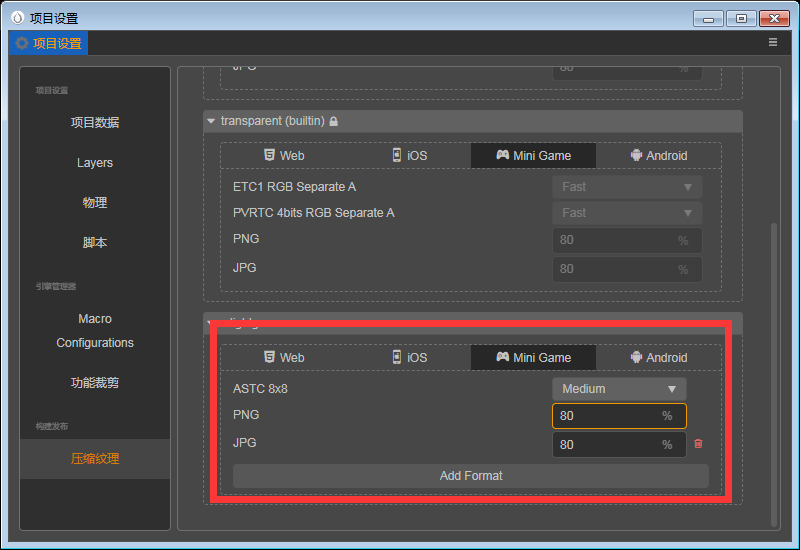
Task: Close the 项目设置 window
Action: [x=774, y=19]
